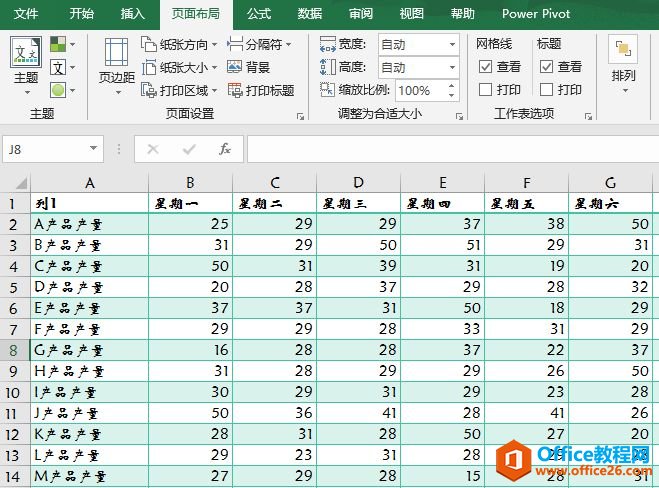Click the 打印标题 print titles icon
The height and width of the screenshot is (488, 659).
(x=234, y=90)
